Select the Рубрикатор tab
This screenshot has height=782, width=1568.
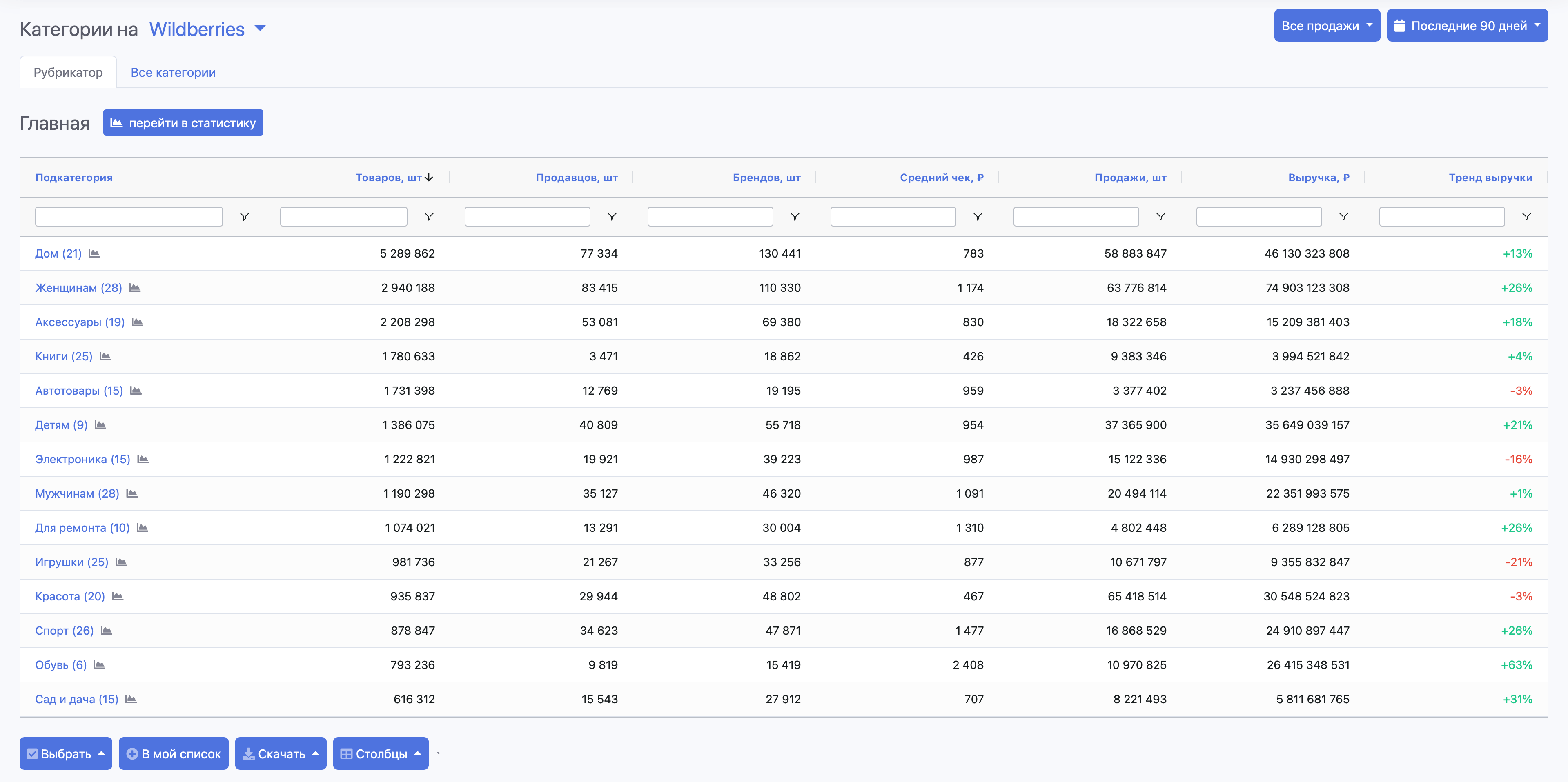67,72
